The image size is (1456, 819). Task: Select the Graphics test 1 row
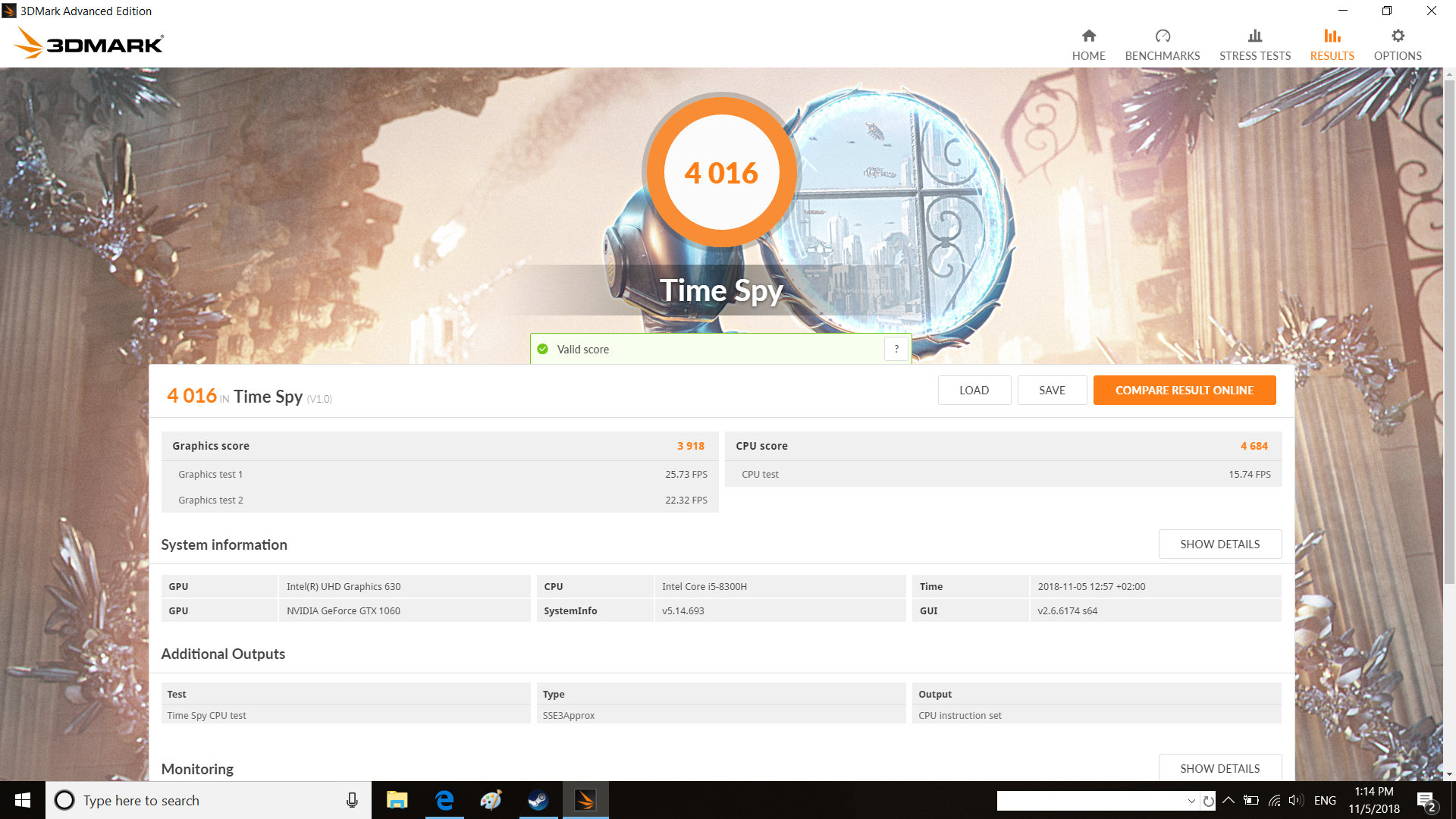coord(440,474)
